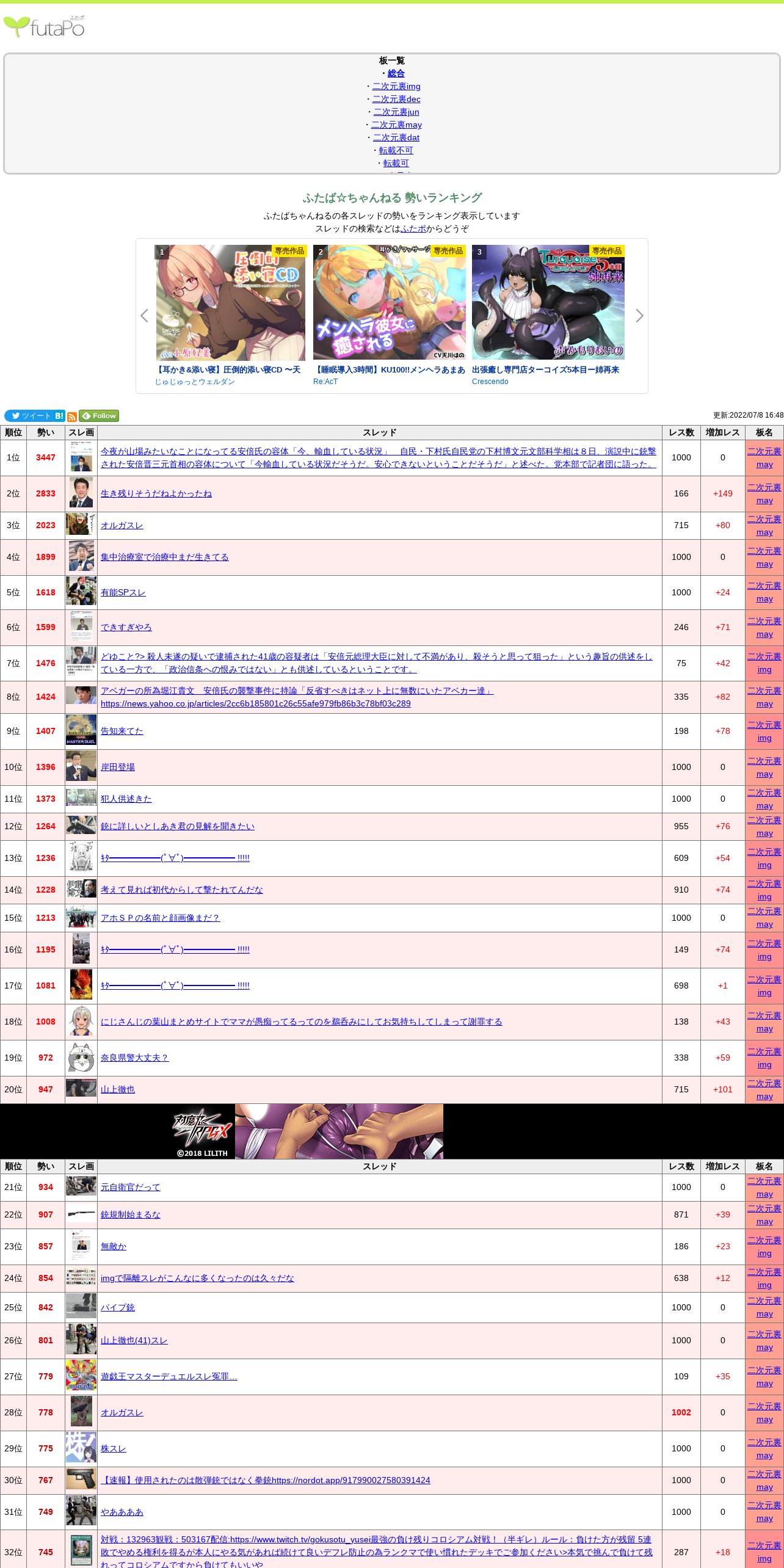Open second carousel product メンヘラ彼女 image
This screenshot has height=1568, width=784.
390,302
